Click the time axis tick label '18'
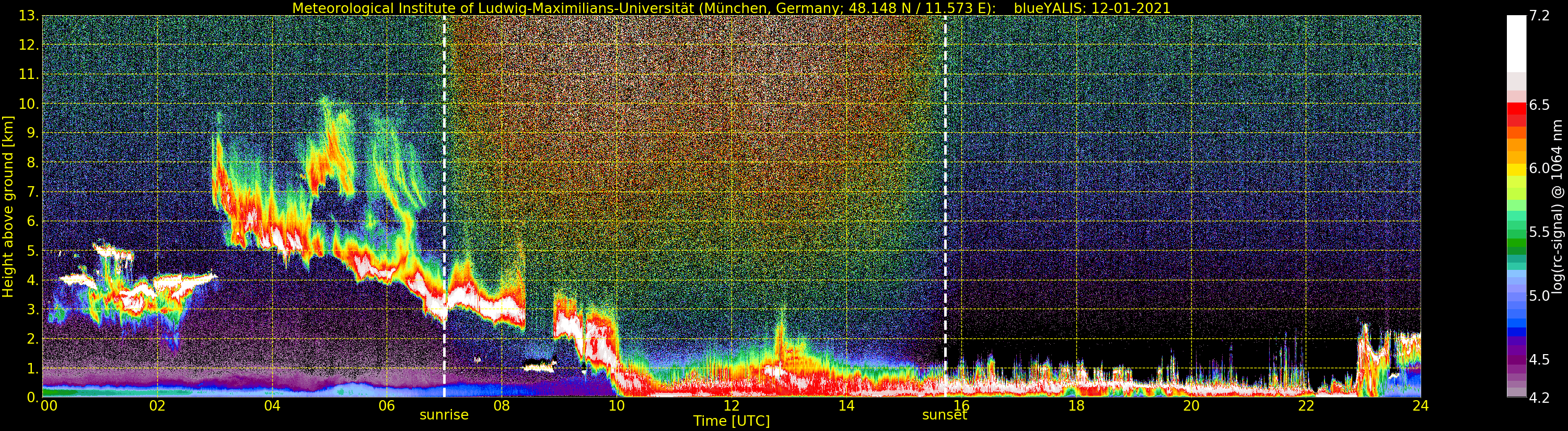The height and width of the screenshot is (431, 1568). pyautogui.click(x=1076, y=405)
